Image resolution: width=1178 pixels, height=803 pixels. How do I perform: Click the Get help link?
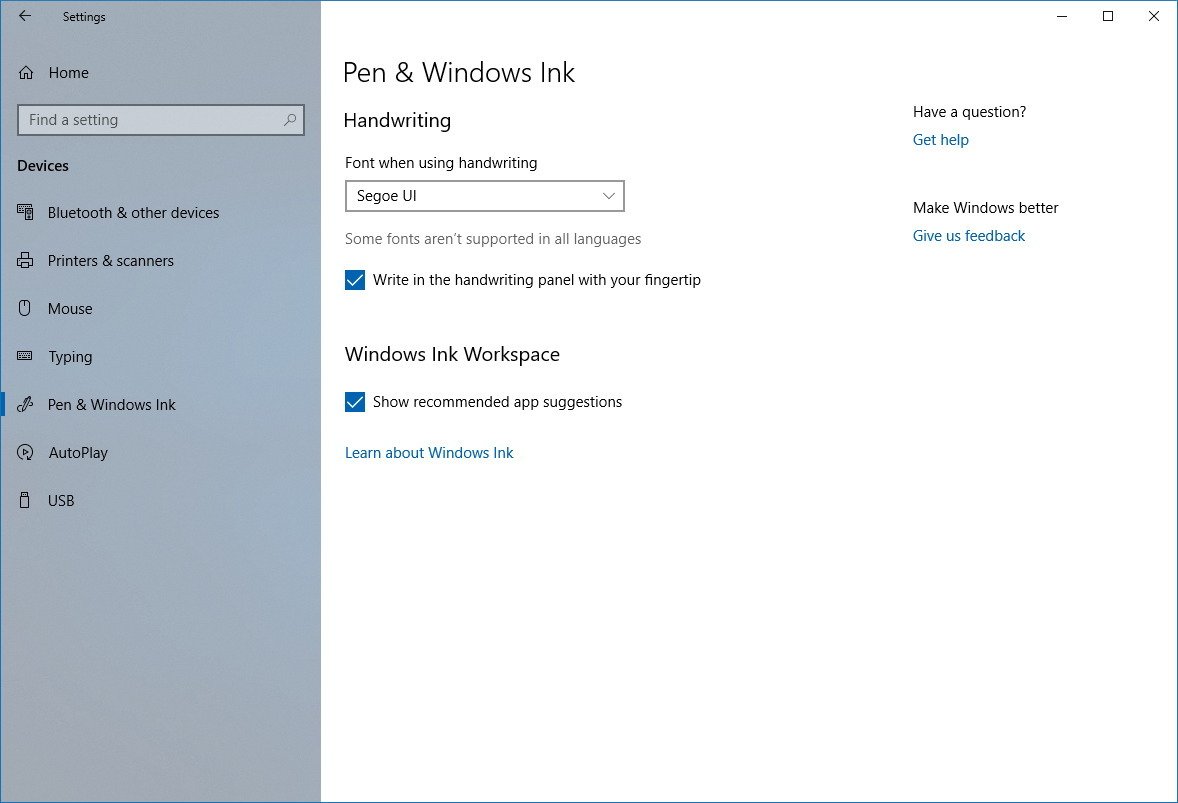pyautogui.click(x=941, y=140)
